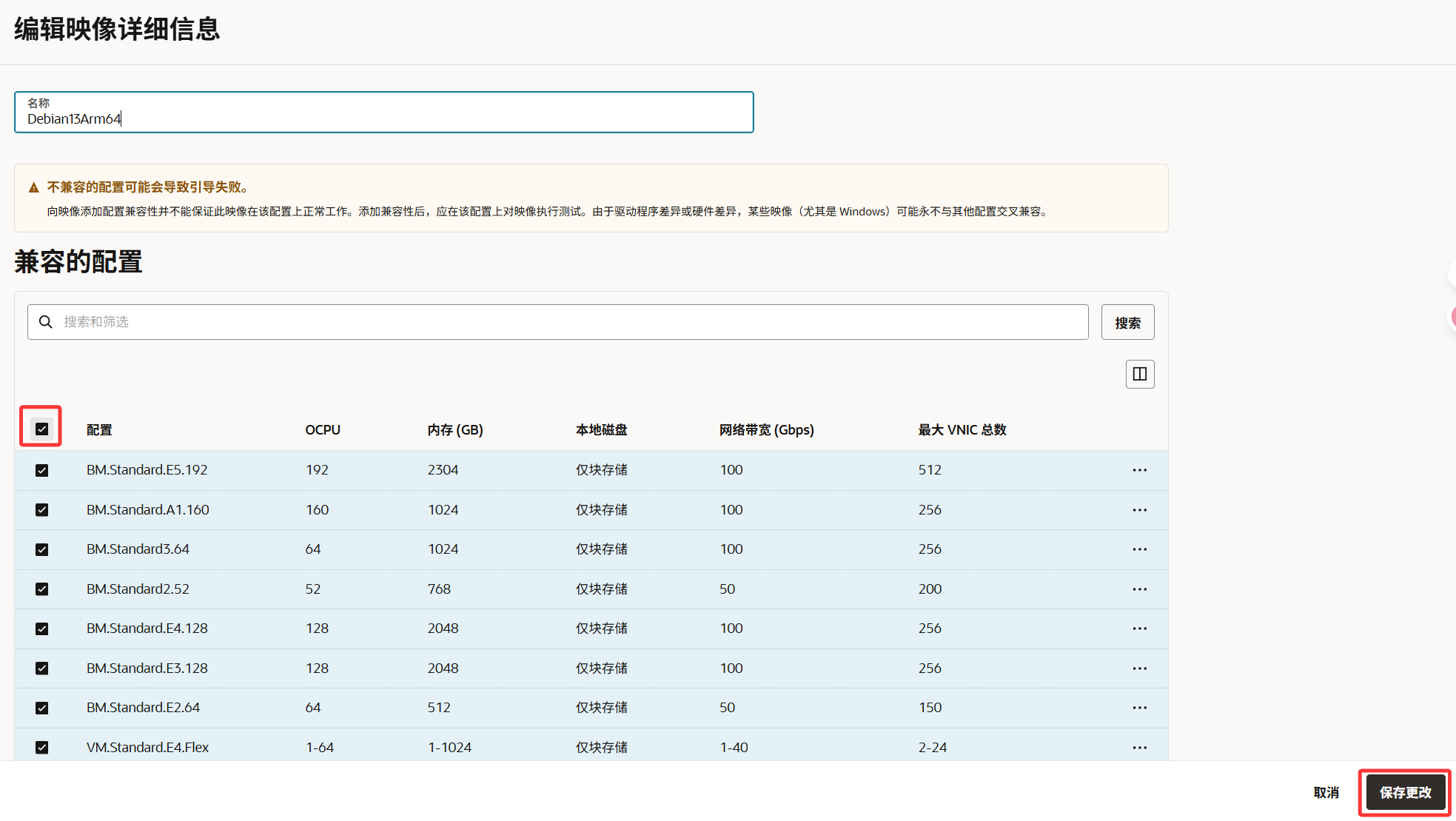
Task: Open actions menu for BM.Standard.E3.128 row
Action: click(x=1139, y=668)
